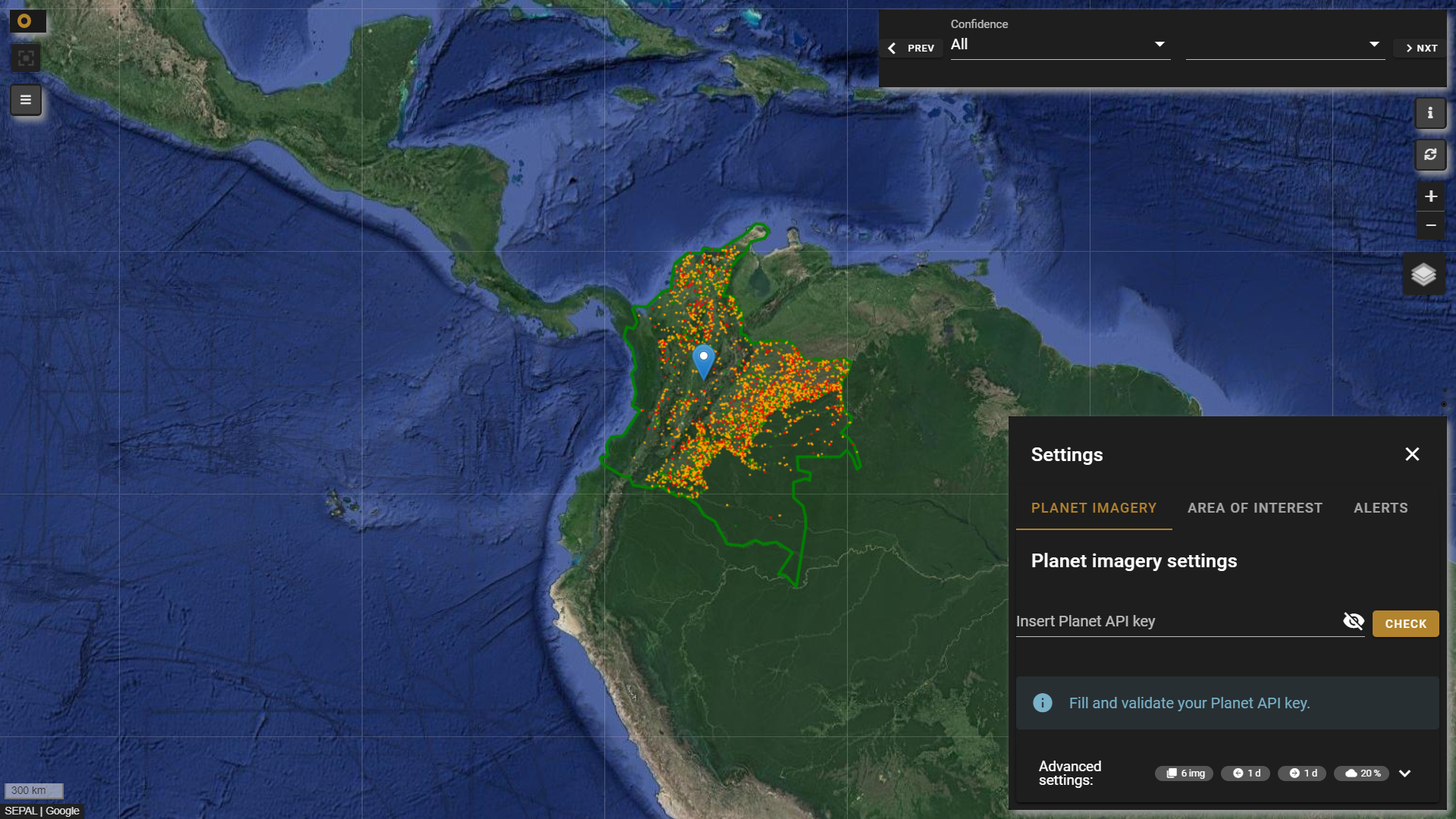The height and width of the screenshot is (819, 1456).
Task: Open the map layers control
Action: click(1423, 275)
